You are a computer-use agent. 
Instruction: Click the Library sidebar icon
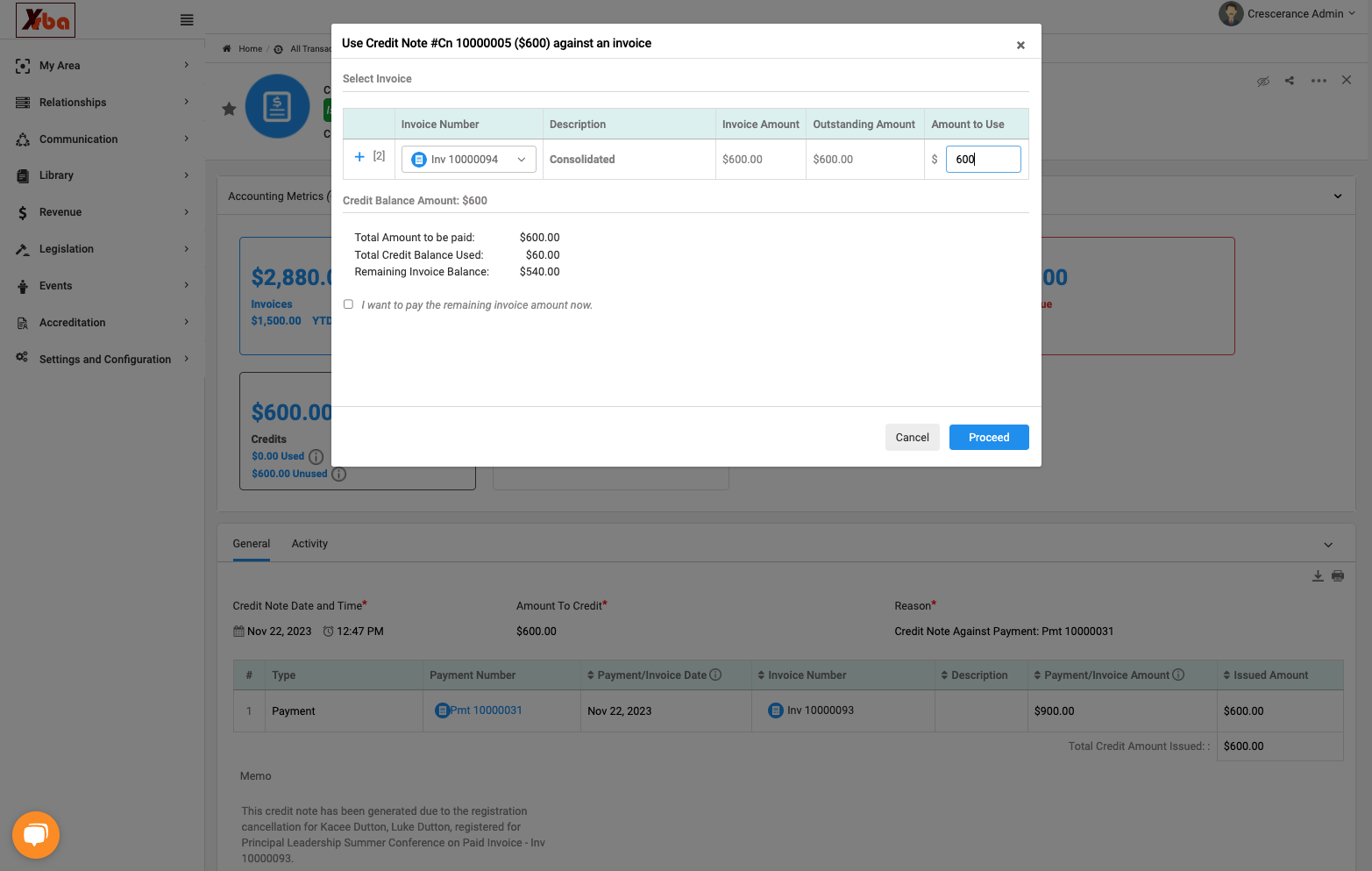click(x=23, y=175)
